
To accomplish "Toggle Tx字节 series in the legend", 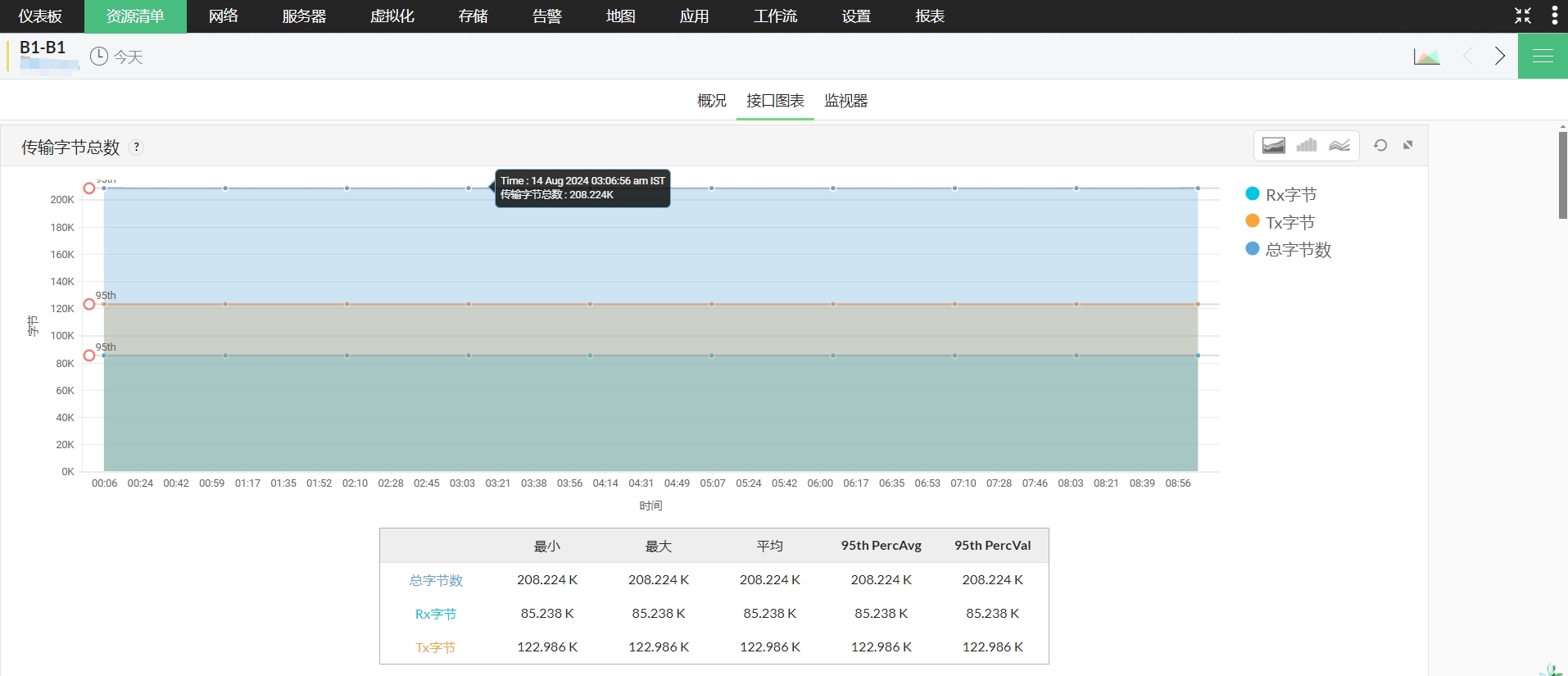I will (x=1289, y=223).
